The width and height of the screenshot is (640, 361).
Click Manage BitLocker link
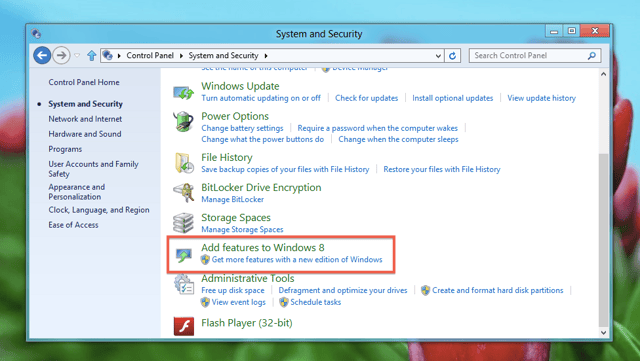tap(232, 199)
